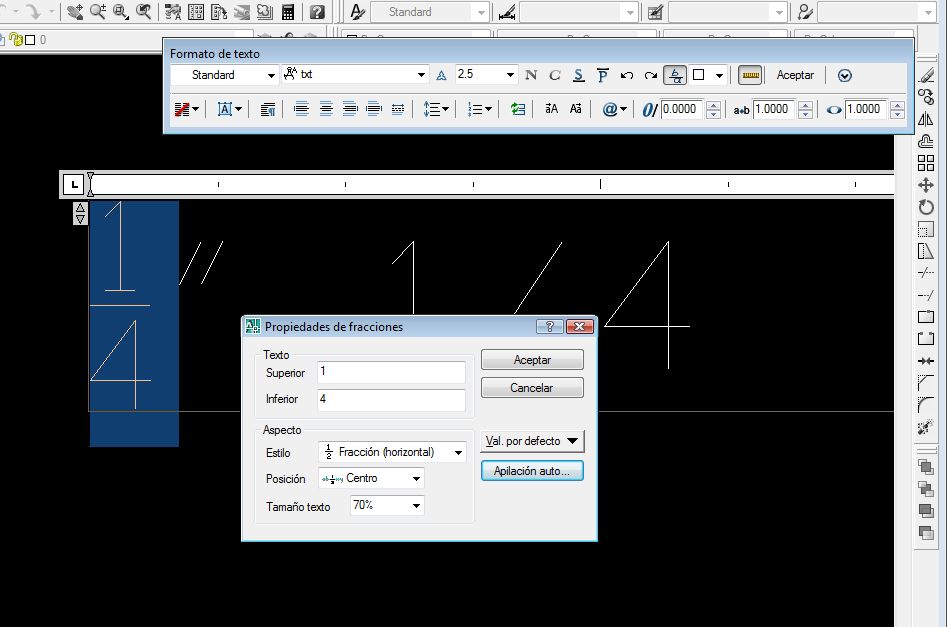Viewport: 947px width, 627px height.
Task: Open the Val. por defecto menu
Action: click(x=532, y=440)
